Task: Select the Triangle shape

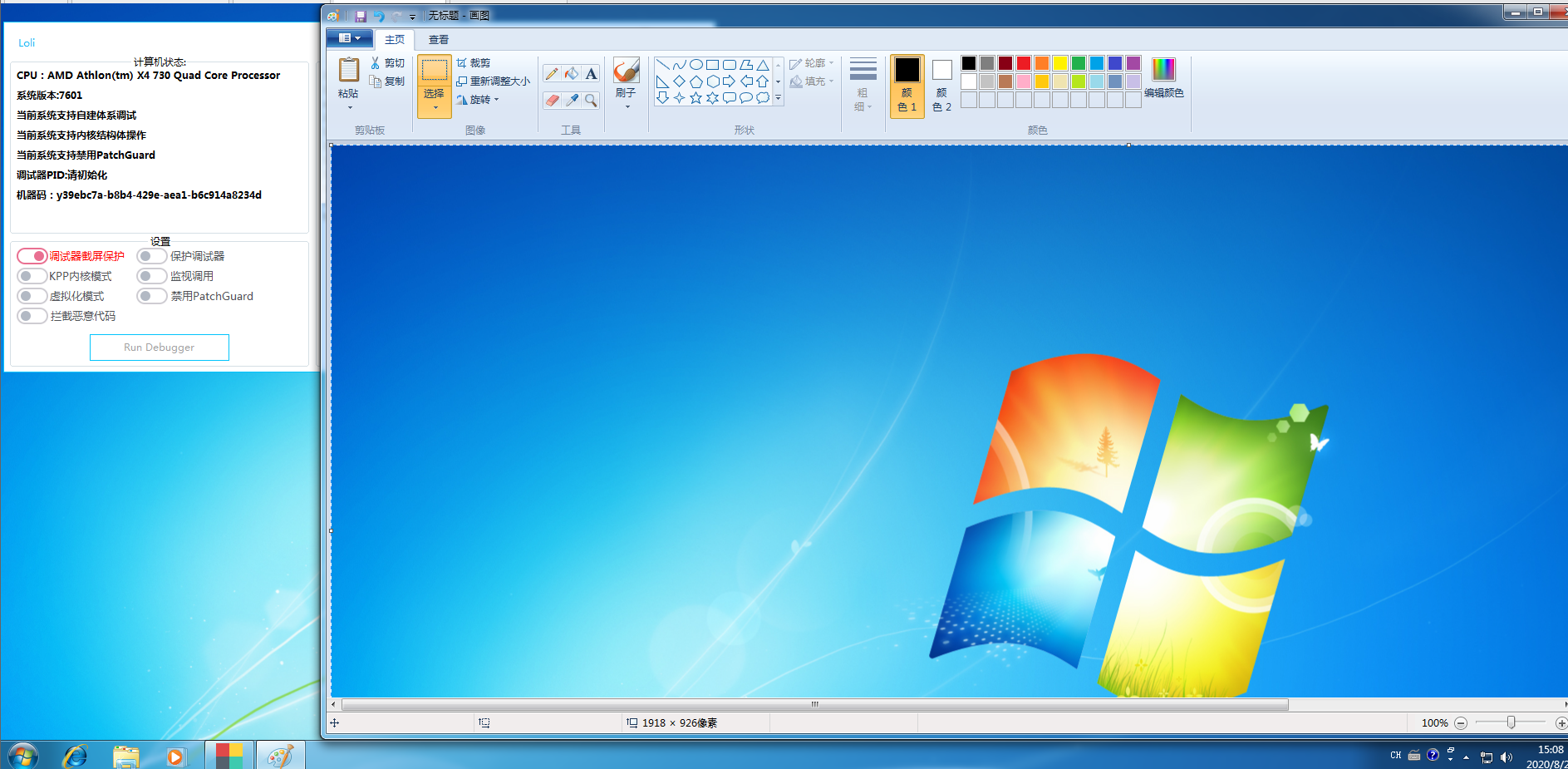Action: click(x=763, y=65)
